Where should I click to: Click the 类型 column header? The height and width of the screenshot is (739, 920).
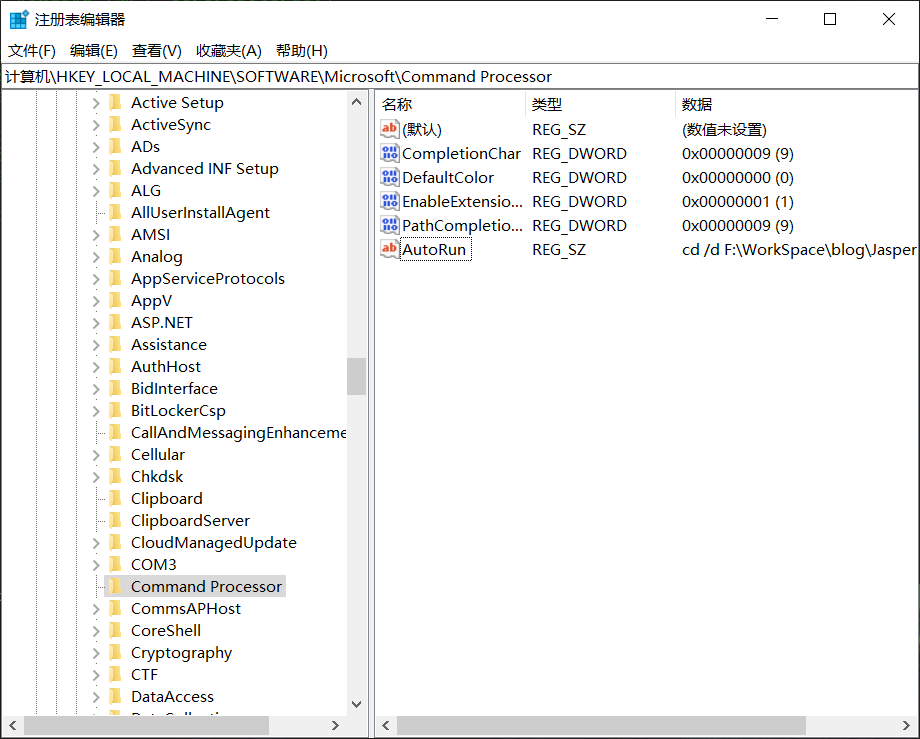pyautogui.click(x=547, y=104)
